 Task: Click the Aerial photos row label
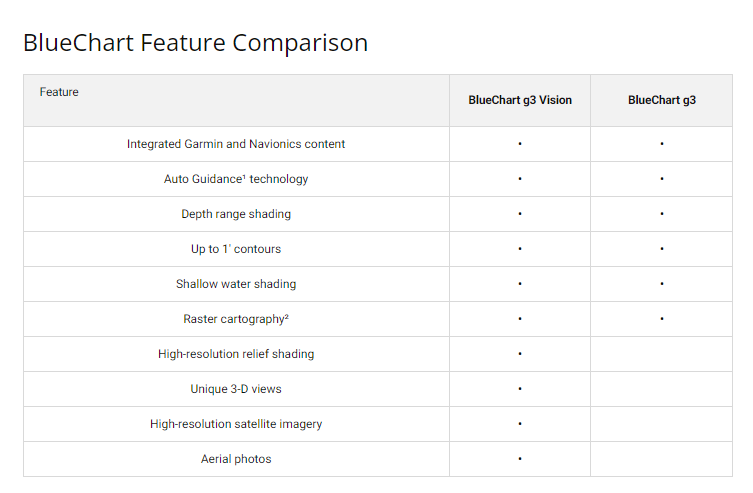(x=236, y=459)
